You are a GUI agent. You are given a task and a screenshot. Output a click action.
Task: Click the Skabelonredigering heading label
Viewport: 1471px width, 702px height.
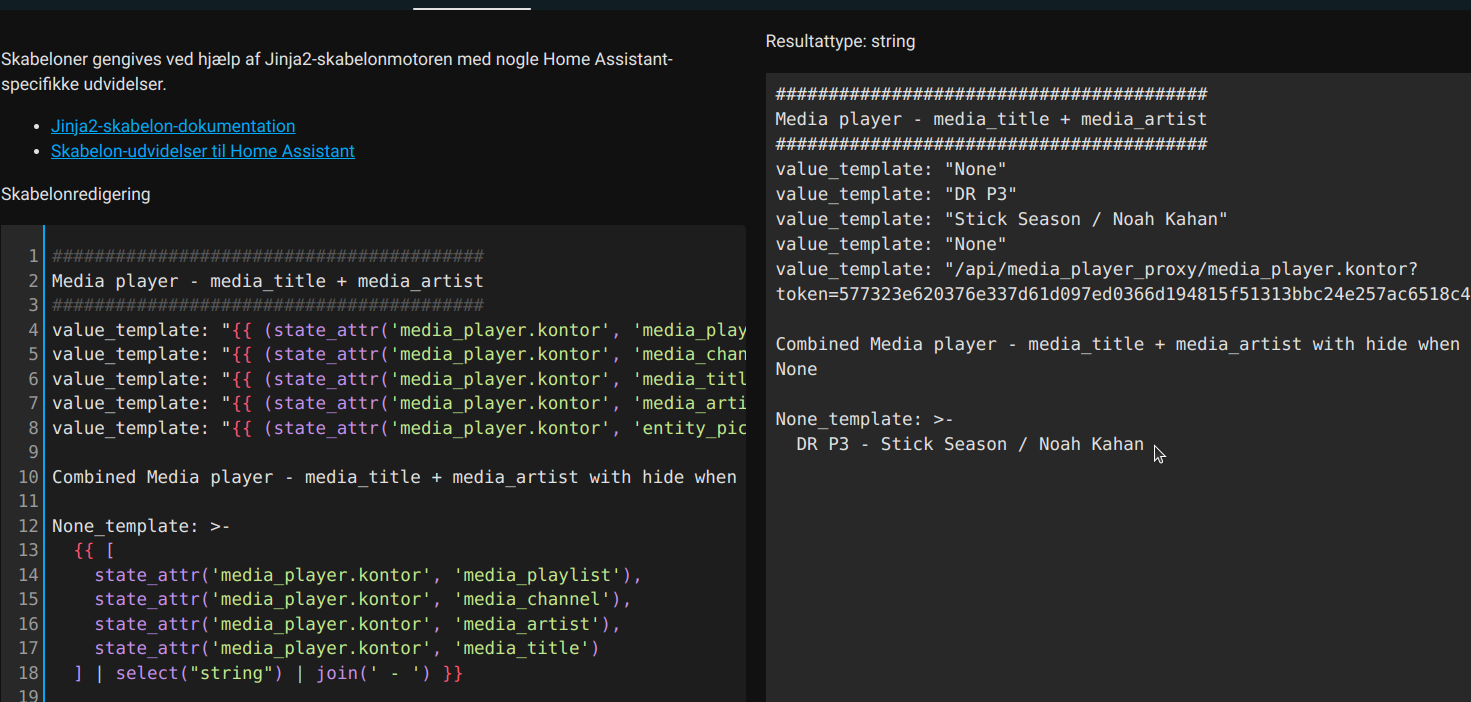click(x=76, y=194)
